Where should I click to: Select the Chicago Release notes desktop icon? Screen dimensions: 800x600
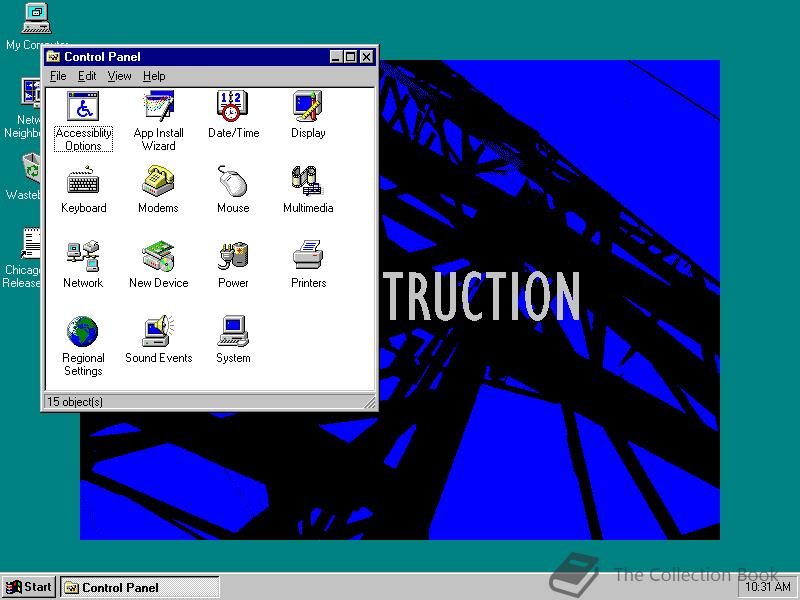pos(30,243)
